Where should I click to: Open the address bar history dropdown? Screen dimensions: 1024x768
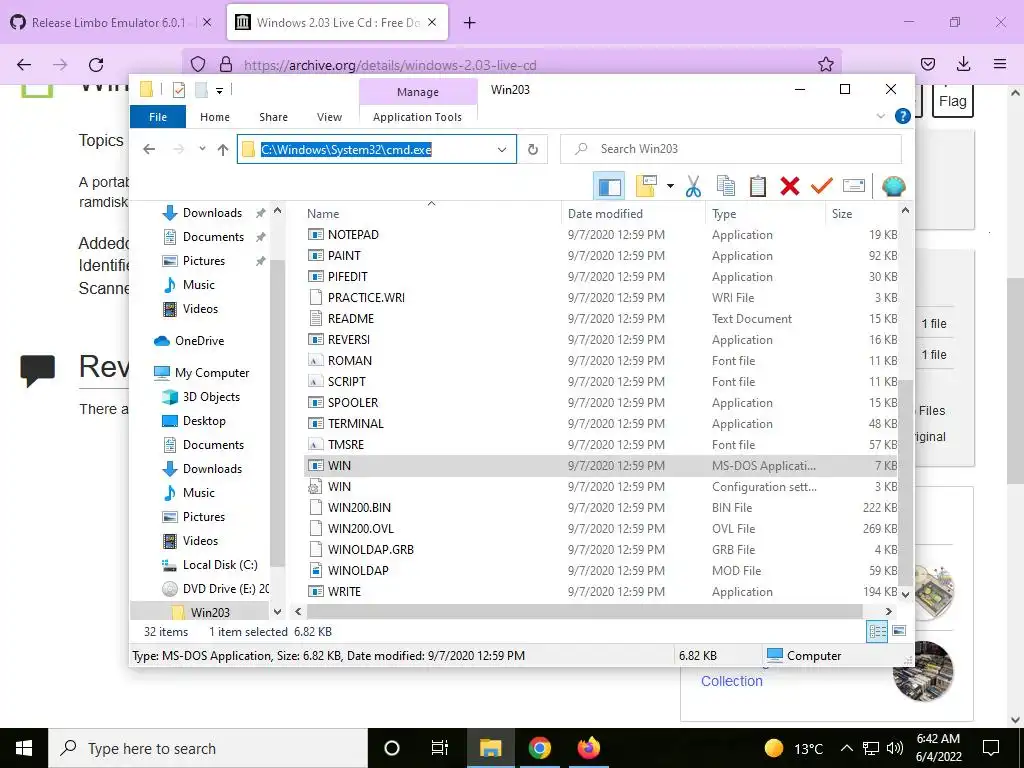click(x=502, y=150)
